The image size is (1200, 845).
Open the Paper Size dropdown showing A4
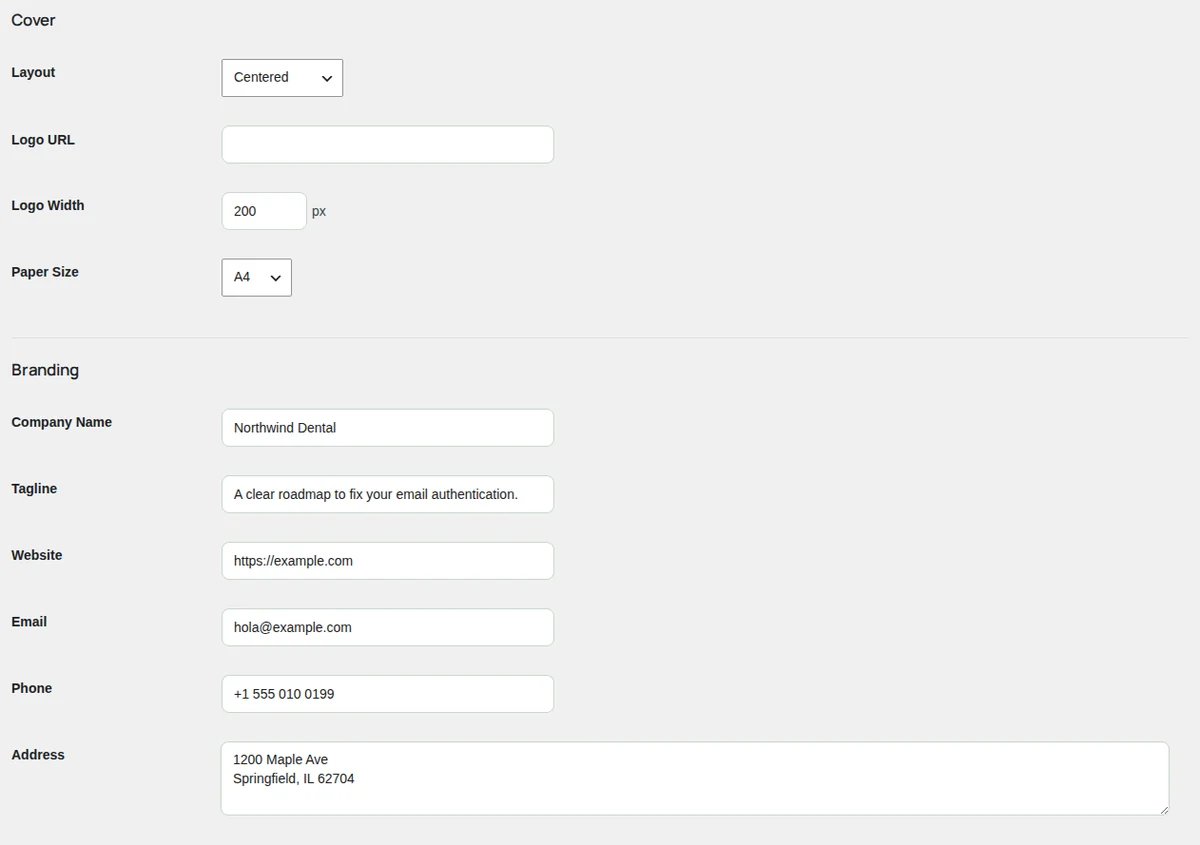click(256, 278)
